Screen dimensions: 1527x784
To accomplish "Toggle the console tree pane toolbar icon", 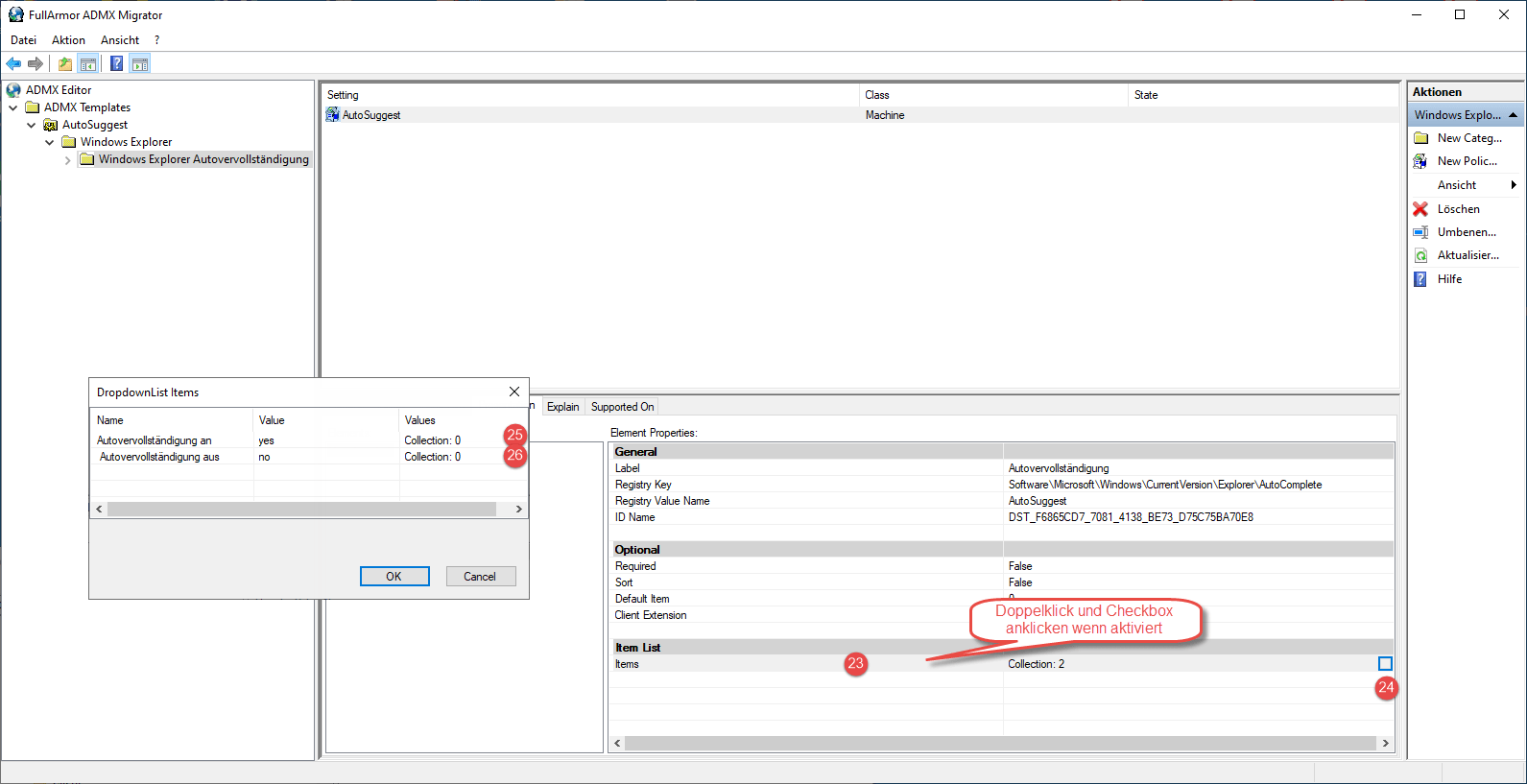I will tap(88, 64).
